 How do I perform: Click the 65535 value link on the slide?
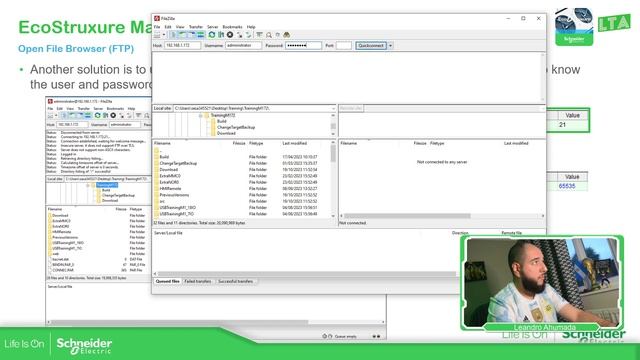tap(567, 186)
